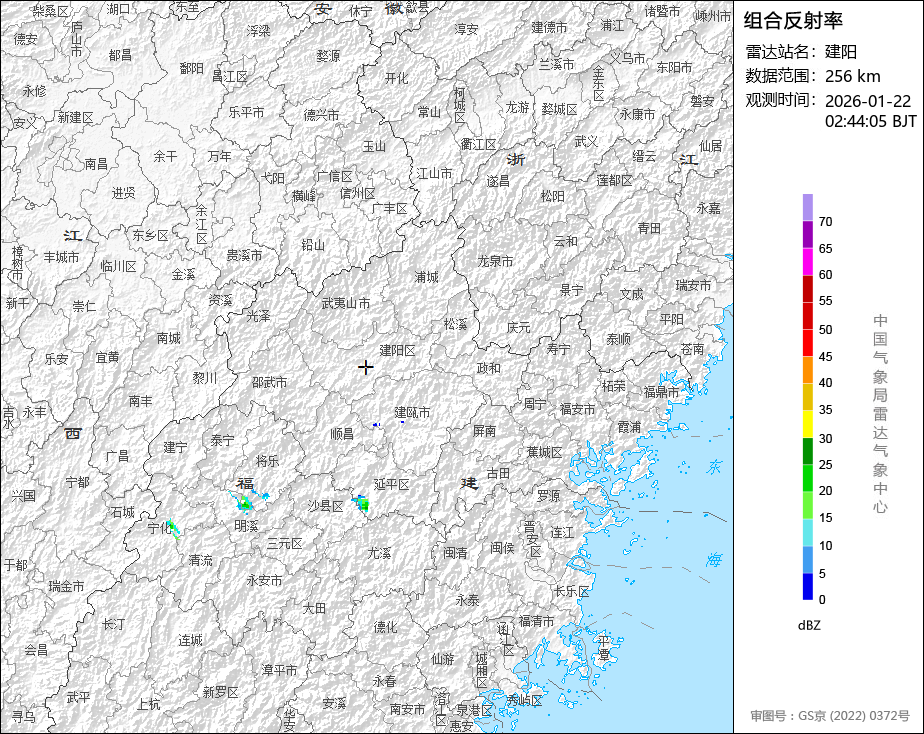Click the 将乐 map label
Screen dimensions: 924x734
268,461
